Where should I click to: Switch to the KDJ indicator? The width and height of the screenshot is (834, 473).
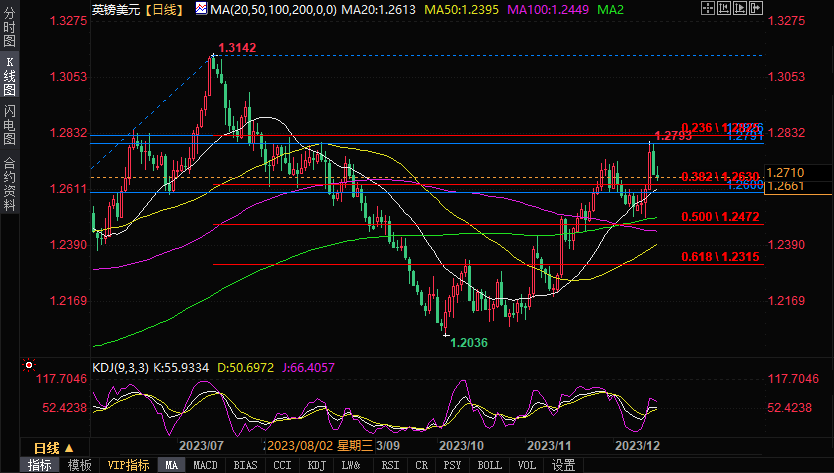pos(316,465)
